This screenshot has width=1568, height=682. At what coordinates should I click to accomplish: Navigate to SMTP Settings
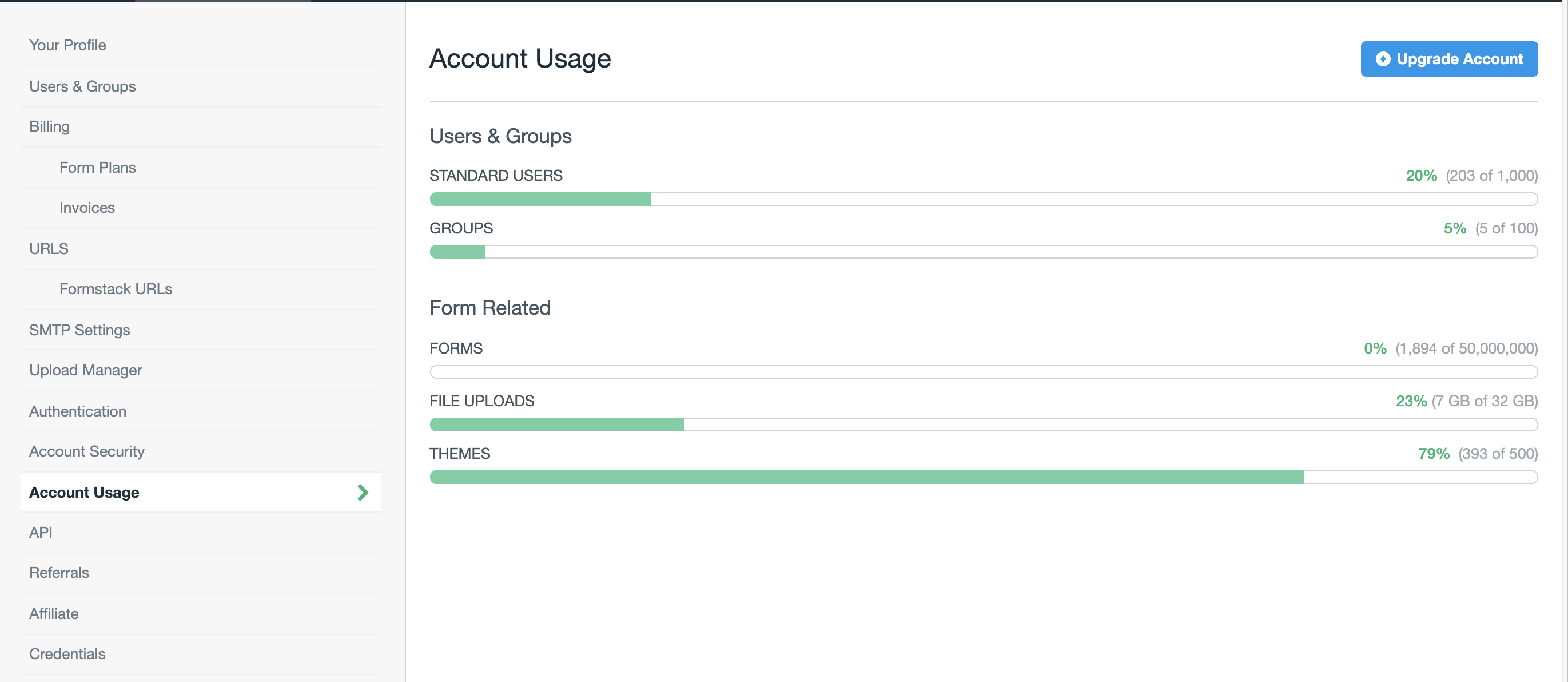coord(79,330)
